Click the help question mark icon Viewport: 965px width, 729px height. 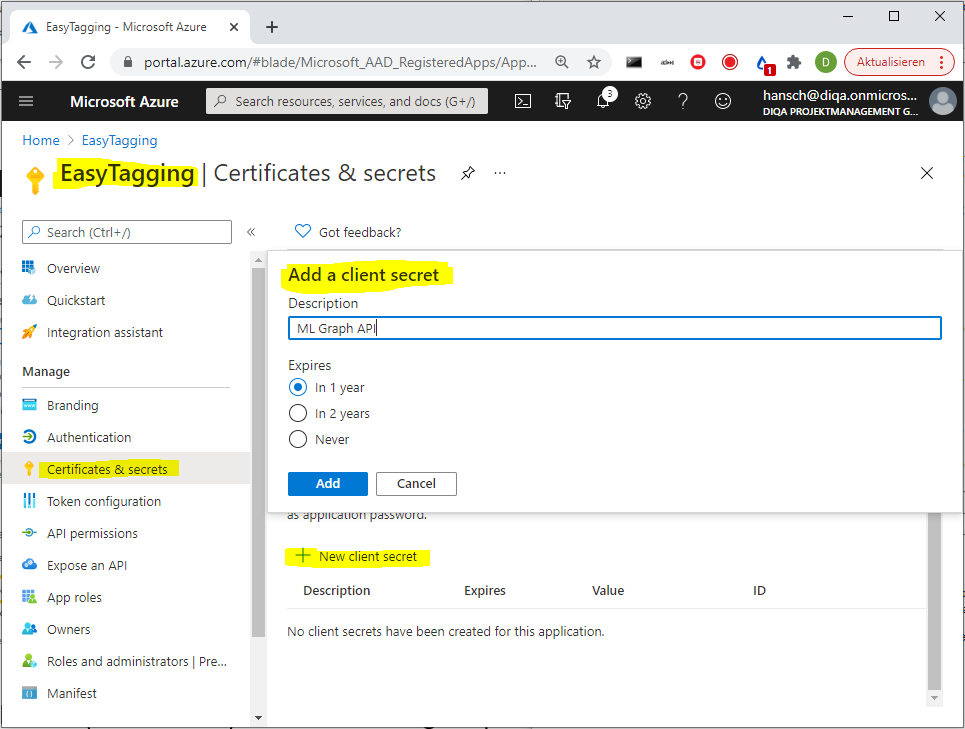(x=683, y=101)
